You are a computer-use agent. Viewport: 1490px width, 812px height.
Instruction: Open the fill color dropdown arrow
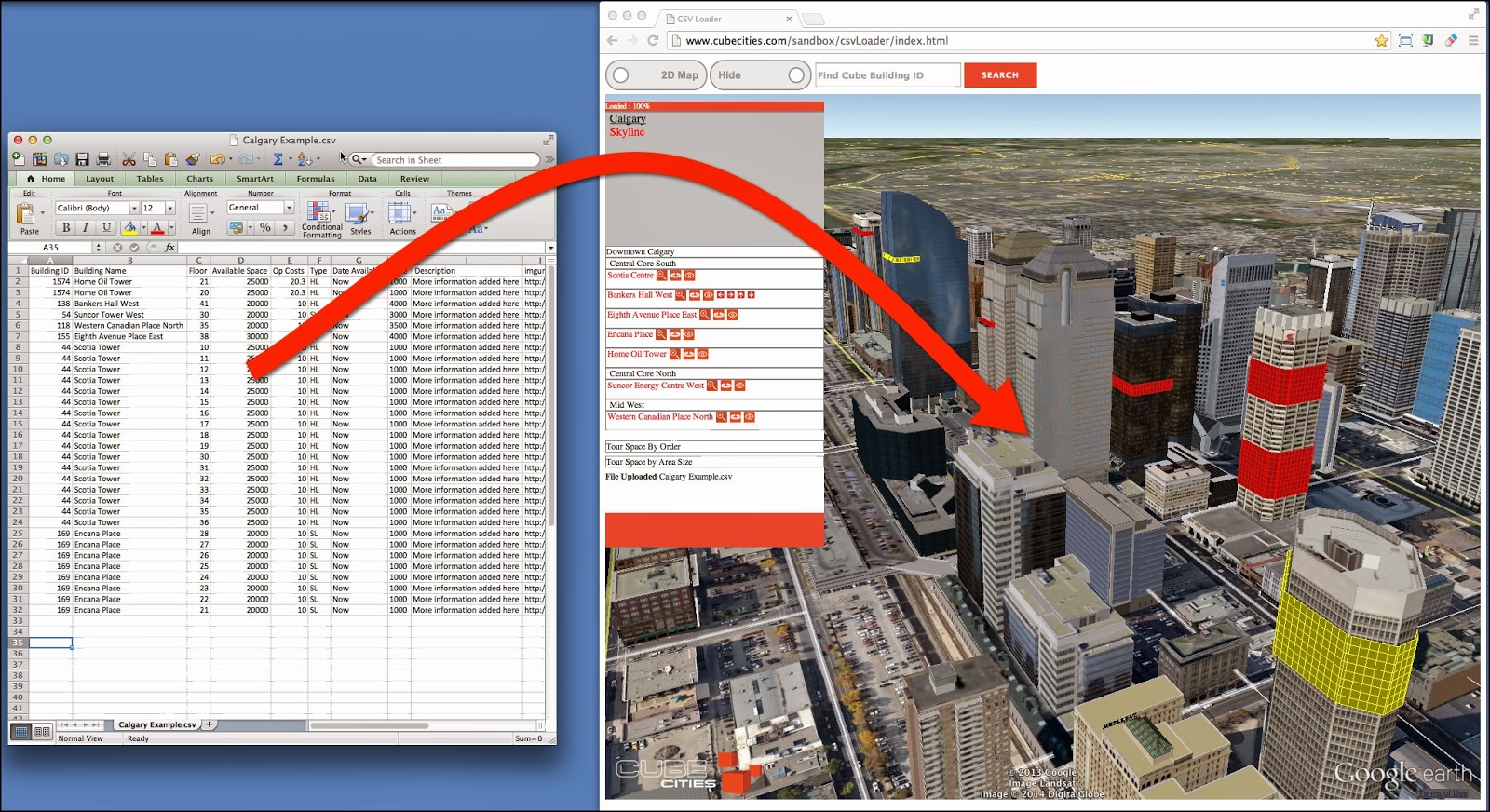coord(143,228)
